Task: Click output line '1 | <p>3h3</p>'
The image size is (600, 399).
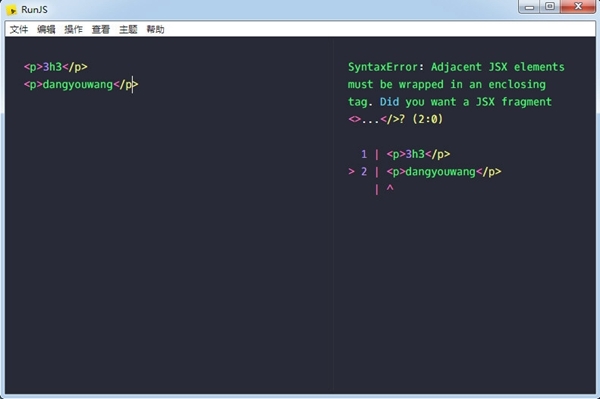Action: coord(405,154)
